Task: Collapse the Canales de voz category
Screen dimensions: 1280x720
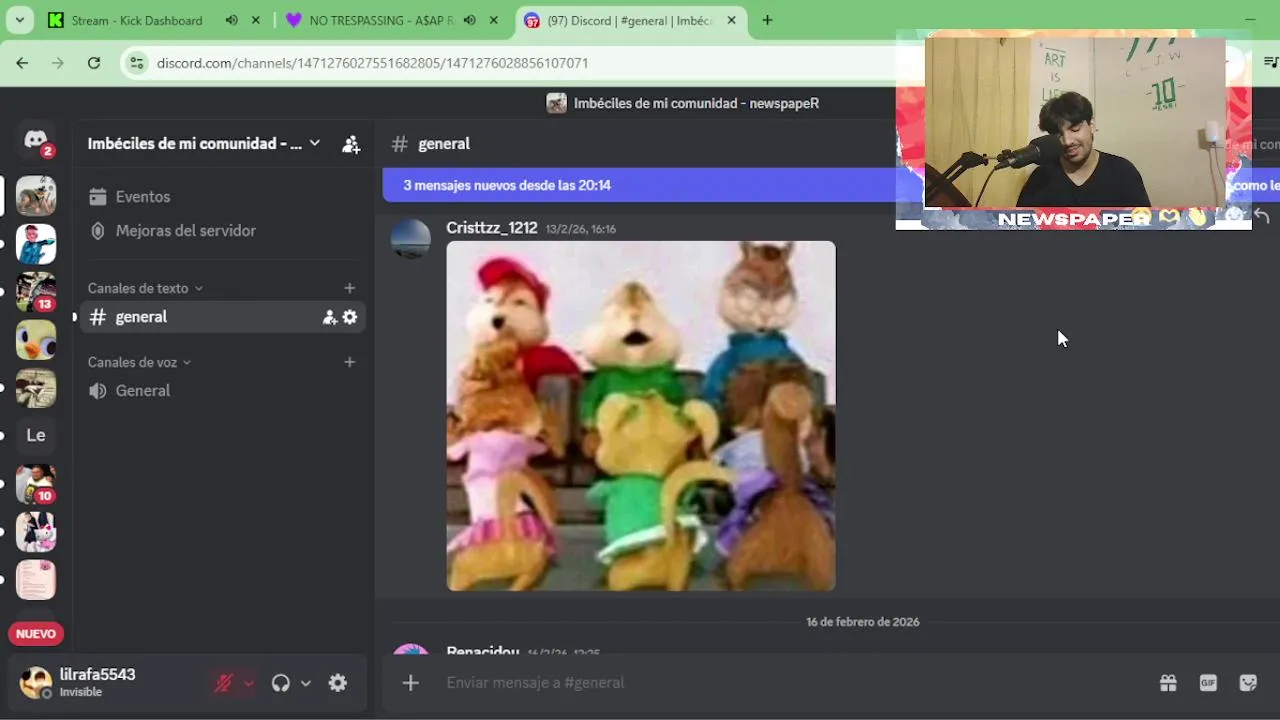Action: pos(139,362)
